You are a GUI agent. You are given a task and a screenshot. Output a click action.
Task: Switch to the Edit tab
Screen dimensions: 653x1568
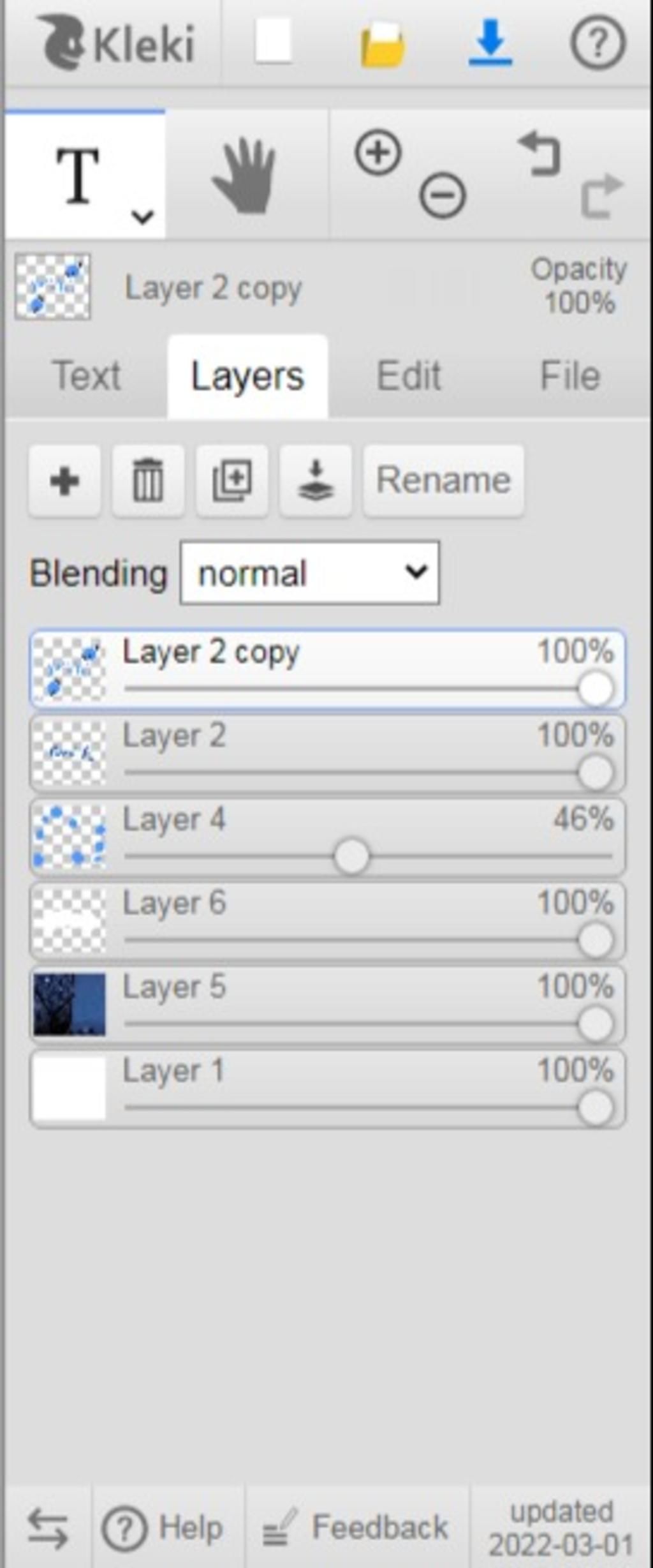(409, 375)
